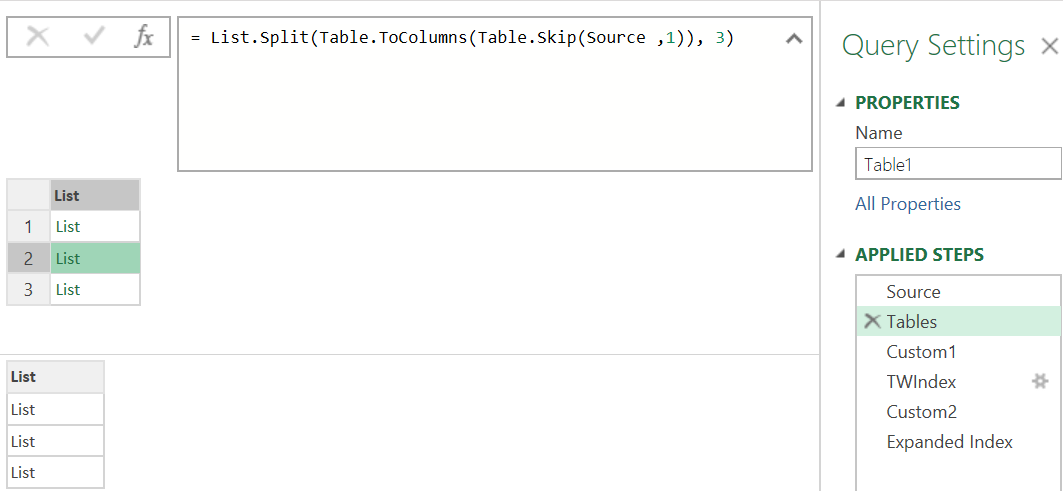This screenshot has width=1063, height=491.
Task: Open the All Properties link
Action: coord(908,204)
